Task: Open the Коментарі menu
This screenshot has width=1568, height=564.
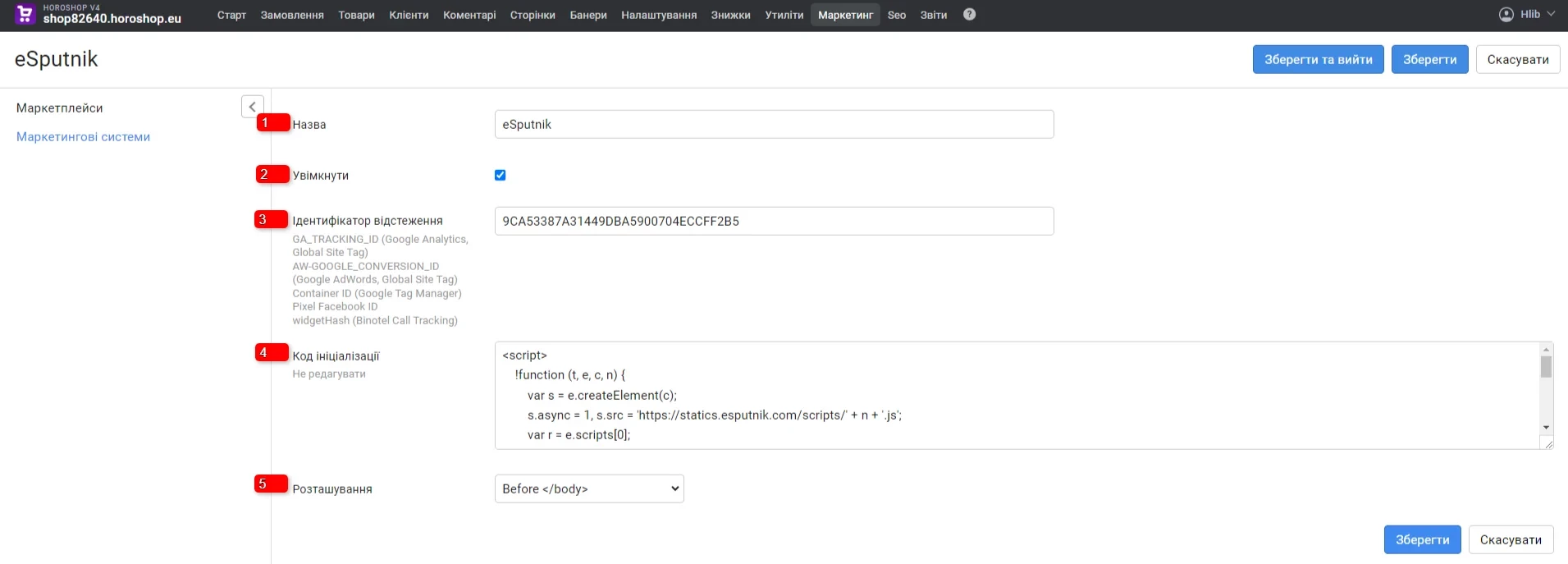Action: [x=469, y=16]
